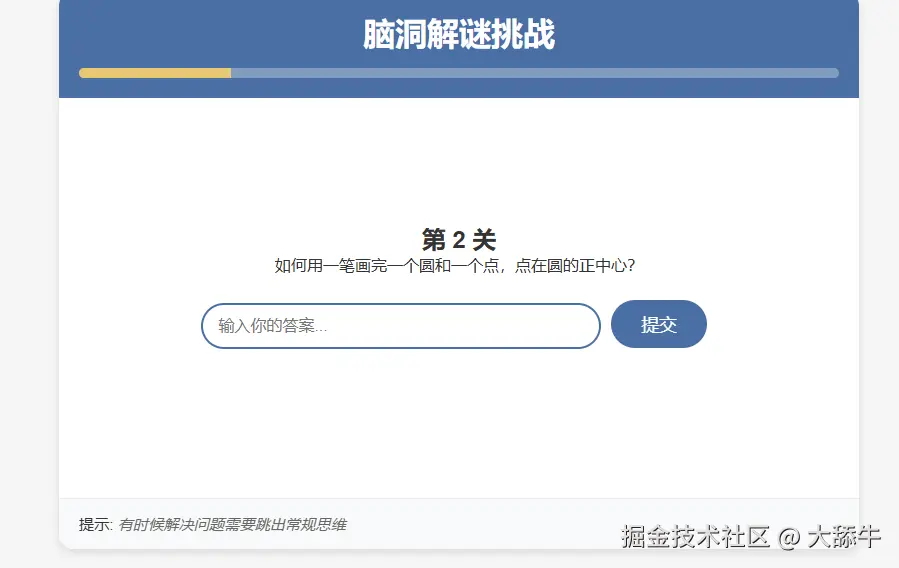Click the 掘金技术社区 watermark text
This screenshot has height=568, width=899.
coord(695,537)
